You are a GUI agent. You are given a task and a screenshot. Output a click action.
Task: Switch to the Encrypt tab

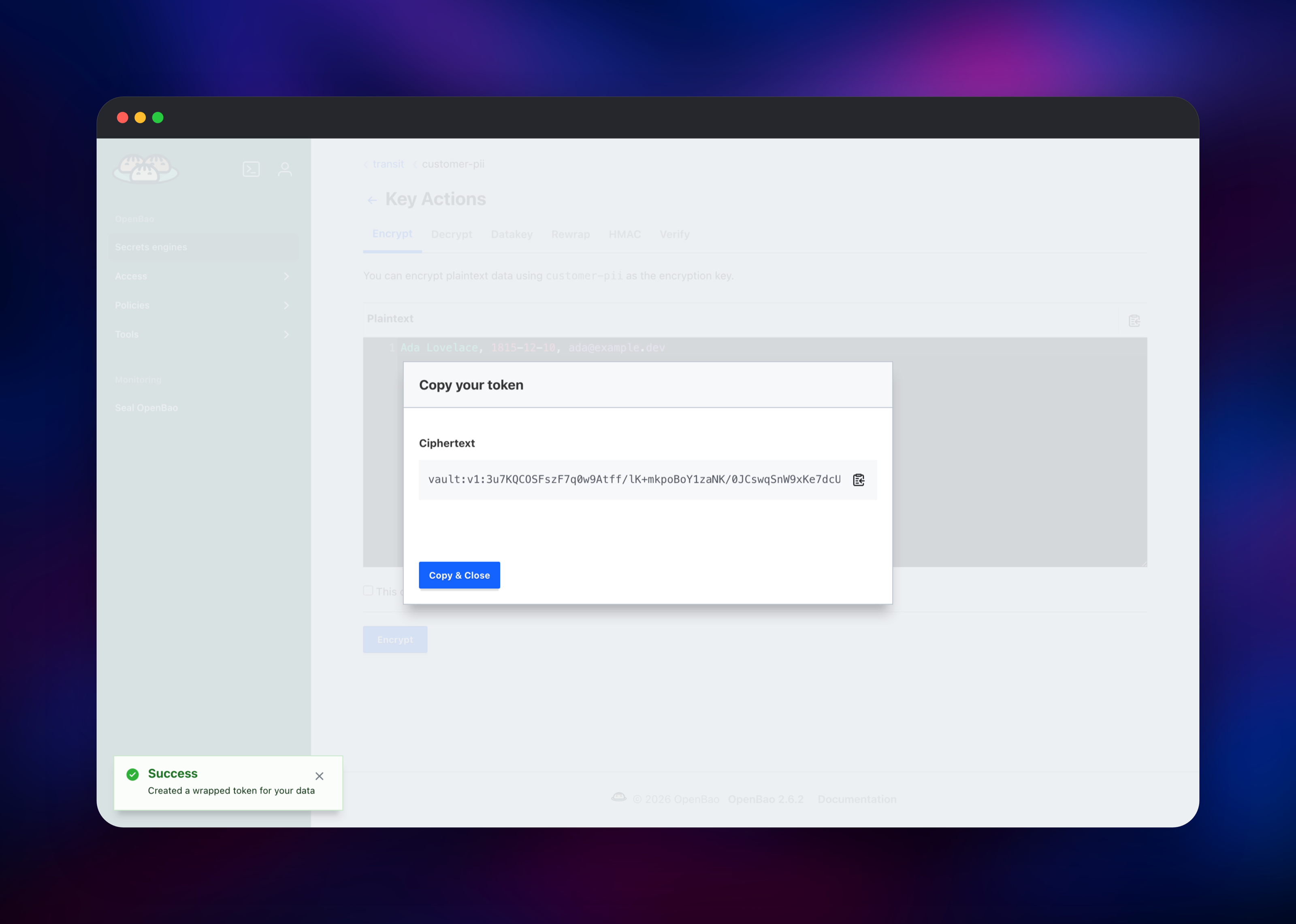click(392, 234)
